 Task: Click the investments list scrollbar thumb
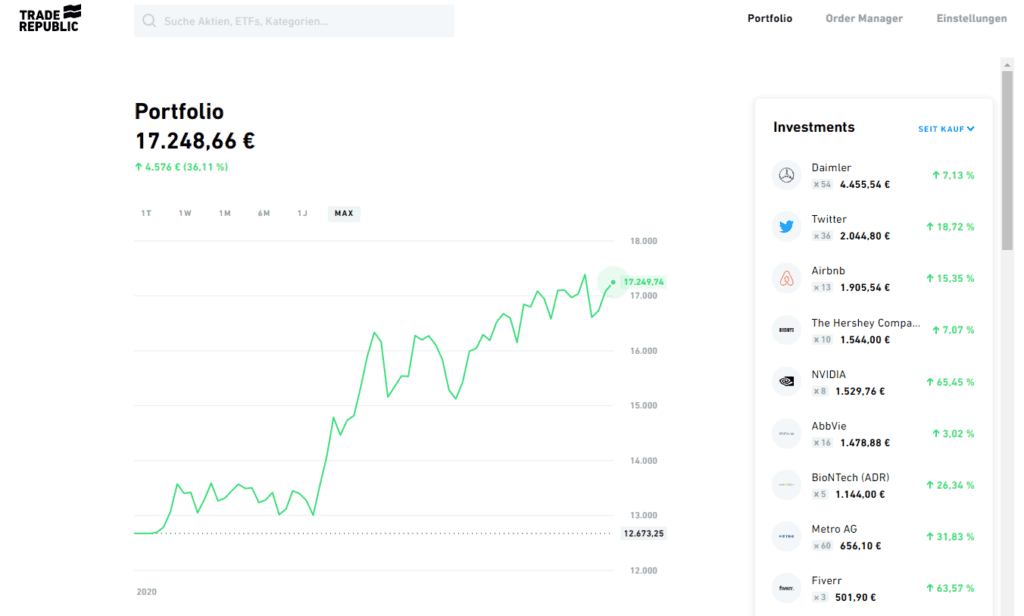(x=1007, y=160)
